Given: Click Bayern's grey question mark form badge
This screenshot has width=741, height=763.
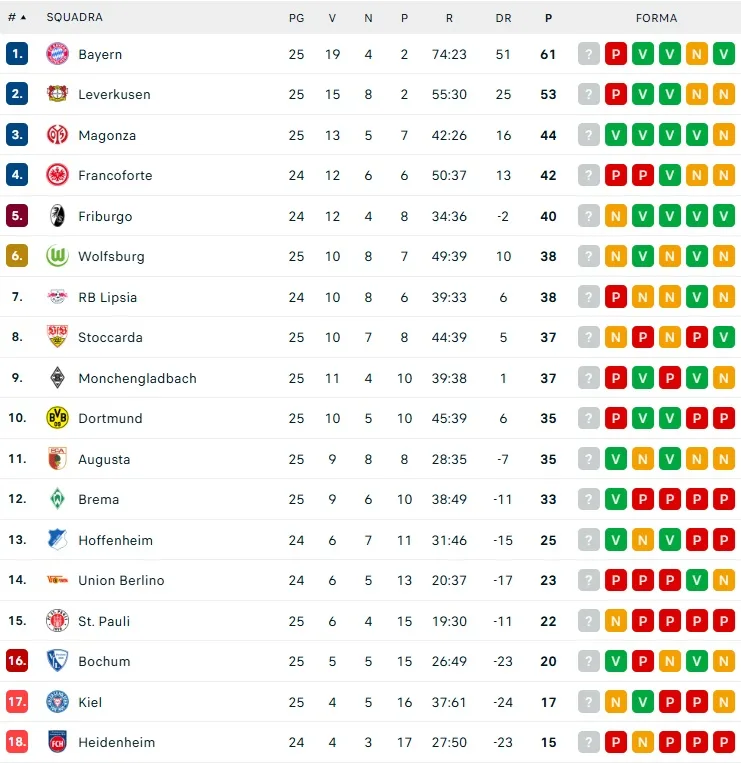Looking at the screenshot, I should pyautogui.click(x=589, y=54).
